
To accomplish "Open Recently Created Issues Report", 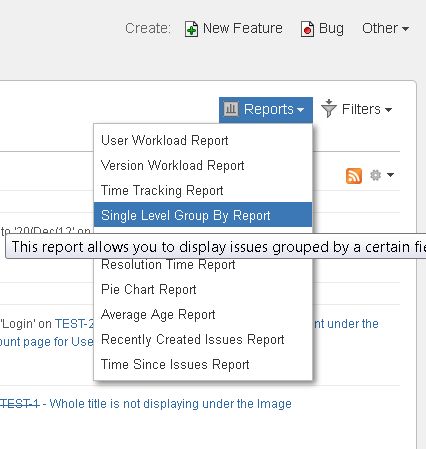I will (x=203, y=339).
